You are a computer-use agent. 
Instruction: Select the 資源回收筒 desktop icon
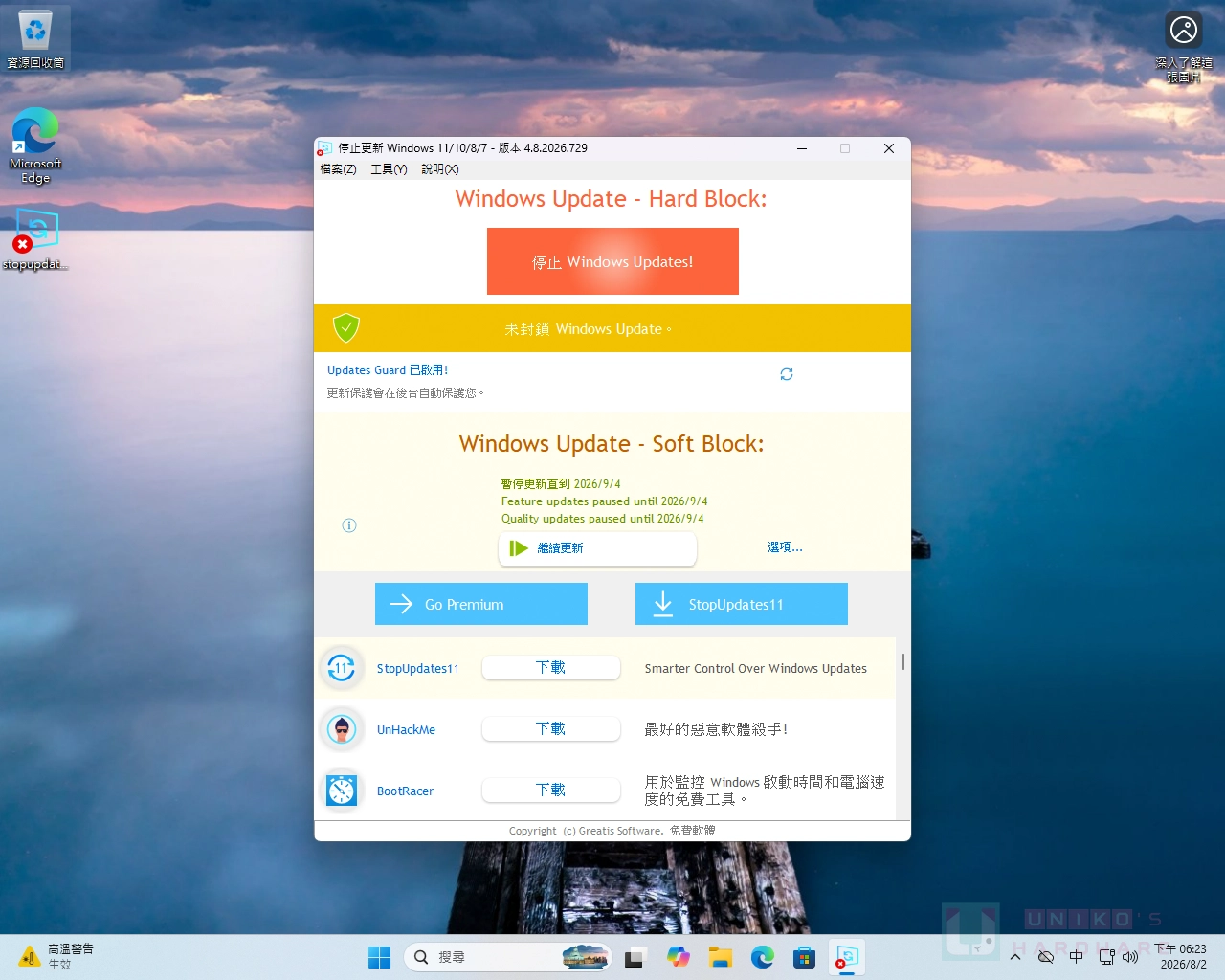coord(35,39)
